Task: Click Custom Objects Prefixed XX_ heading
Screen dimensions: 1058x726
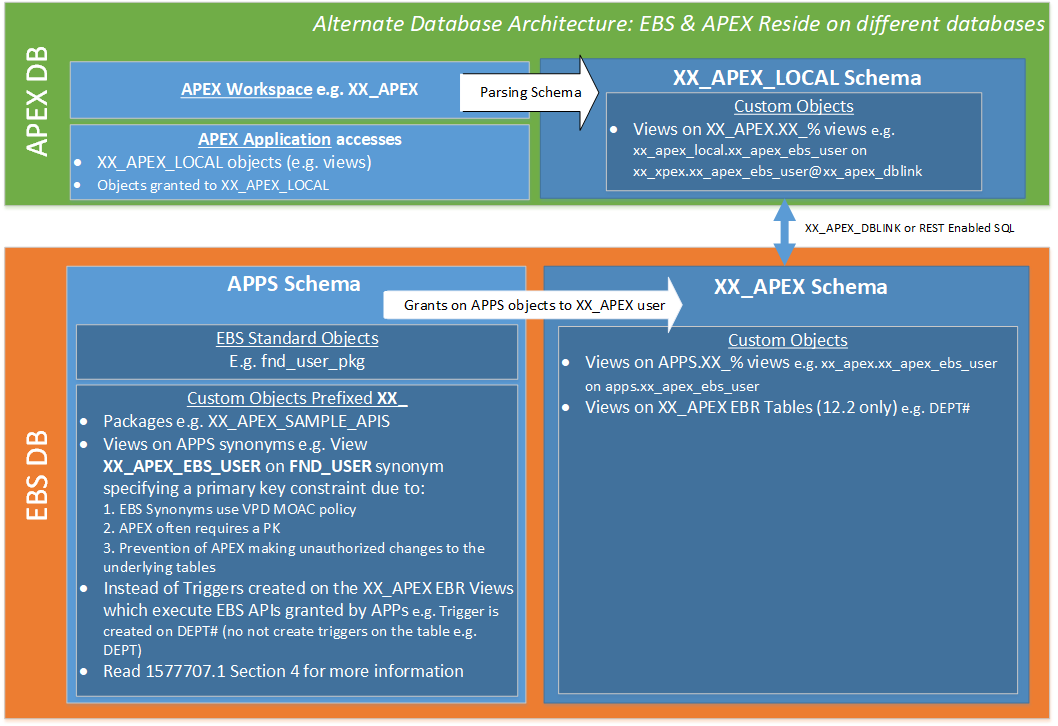Action: click(x=297, y=398)
